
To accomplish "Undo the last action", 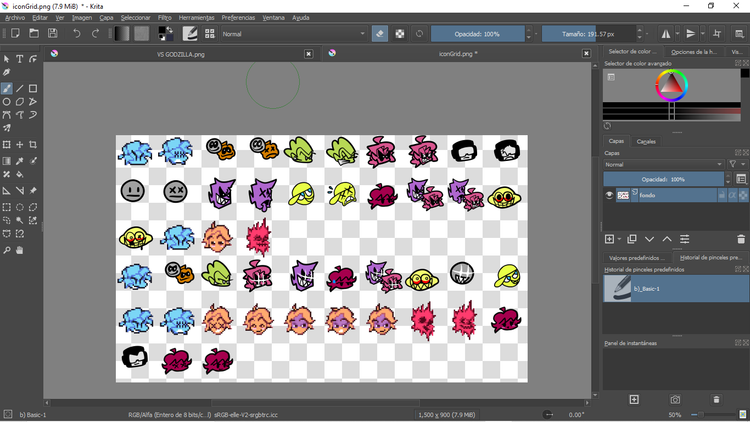I will coord(77,33).
